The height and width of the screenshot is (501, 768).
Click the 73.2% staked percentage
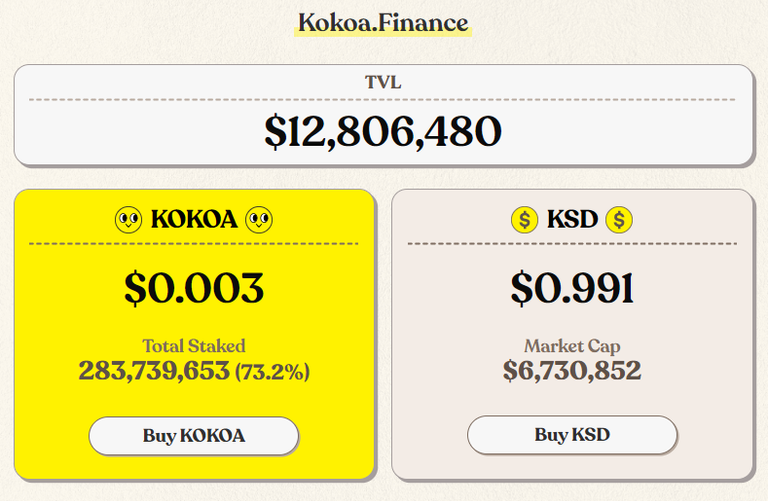(x=272, y=372)
